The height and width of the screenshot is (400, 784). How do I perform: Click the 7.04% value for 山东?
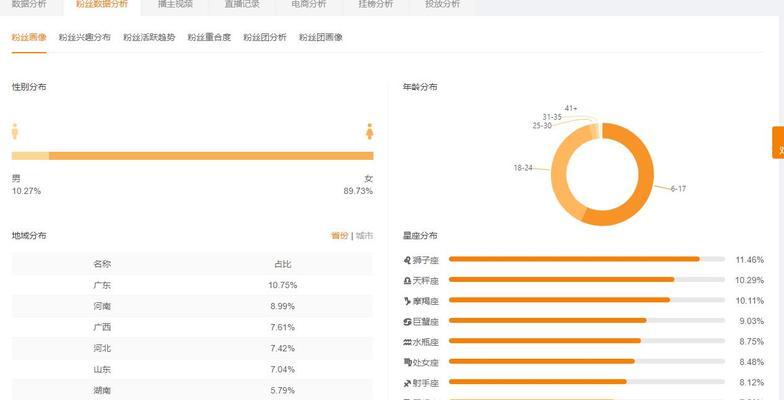click(x=282, y=370)
